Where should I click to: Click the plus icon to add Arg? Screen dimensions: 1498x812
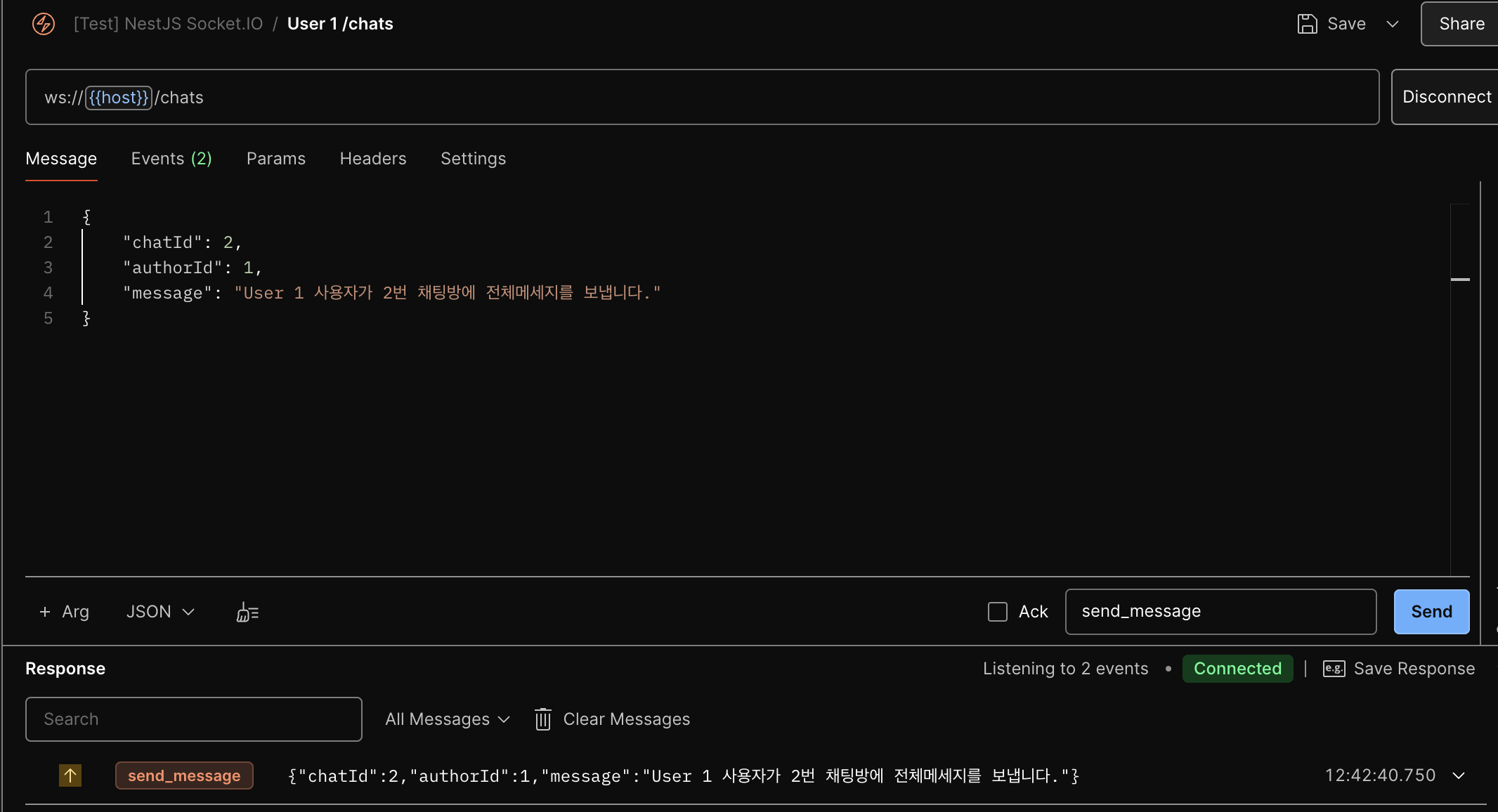(45, 612)
